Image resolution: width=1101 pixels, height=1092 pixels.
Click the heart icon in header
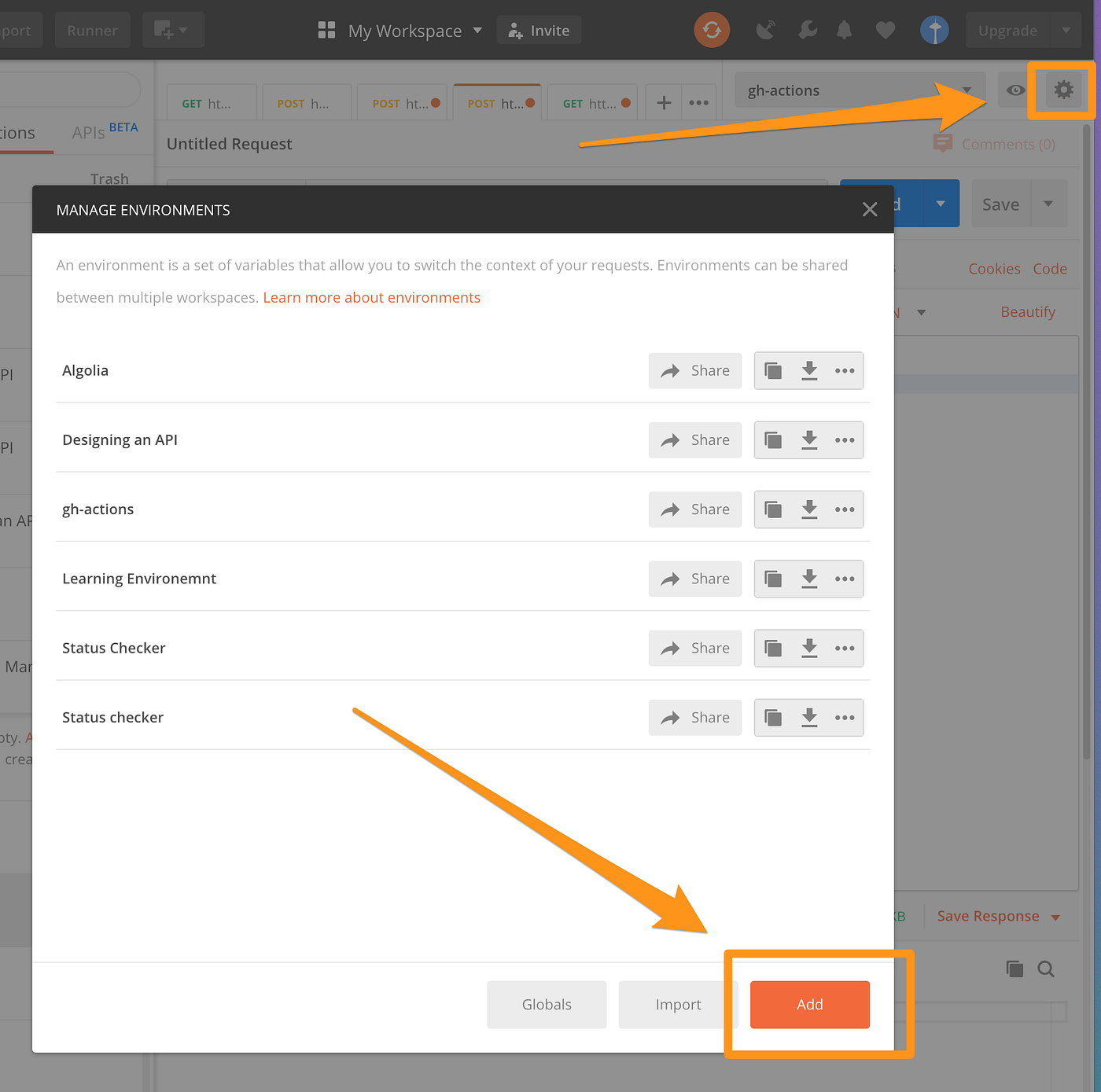(886, 31)
